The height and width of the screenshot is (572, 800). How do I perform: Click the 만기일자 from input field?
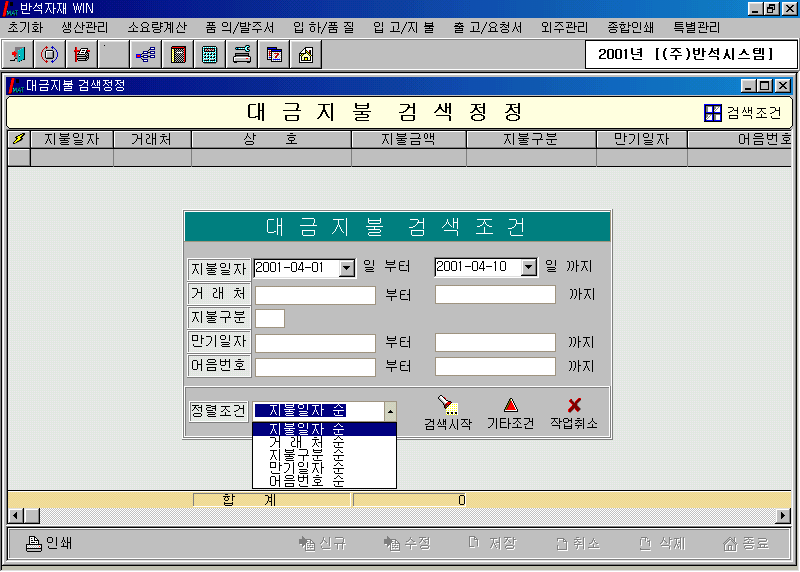click(315, 343)
